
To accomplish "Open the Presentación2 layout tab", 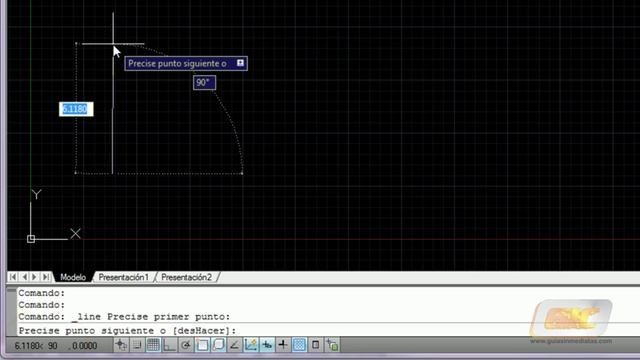I will pos(187,277).
